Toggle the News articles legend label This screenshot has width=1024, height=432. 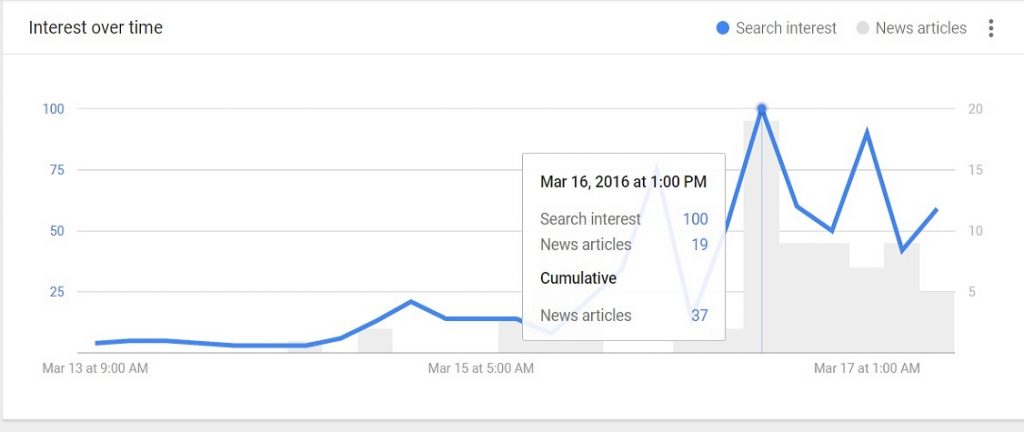coord(920,28)
